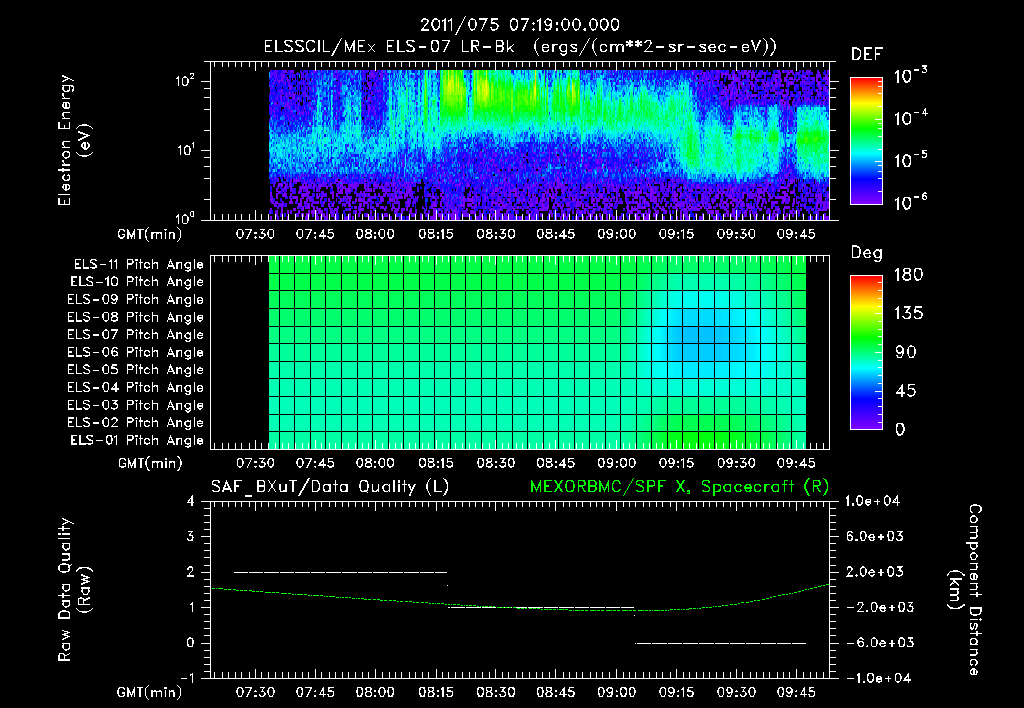Screen dimensions: 1024x708
Task: Click the data quality line at level 2
Action: pyautogui.click(x=340, y=572)
